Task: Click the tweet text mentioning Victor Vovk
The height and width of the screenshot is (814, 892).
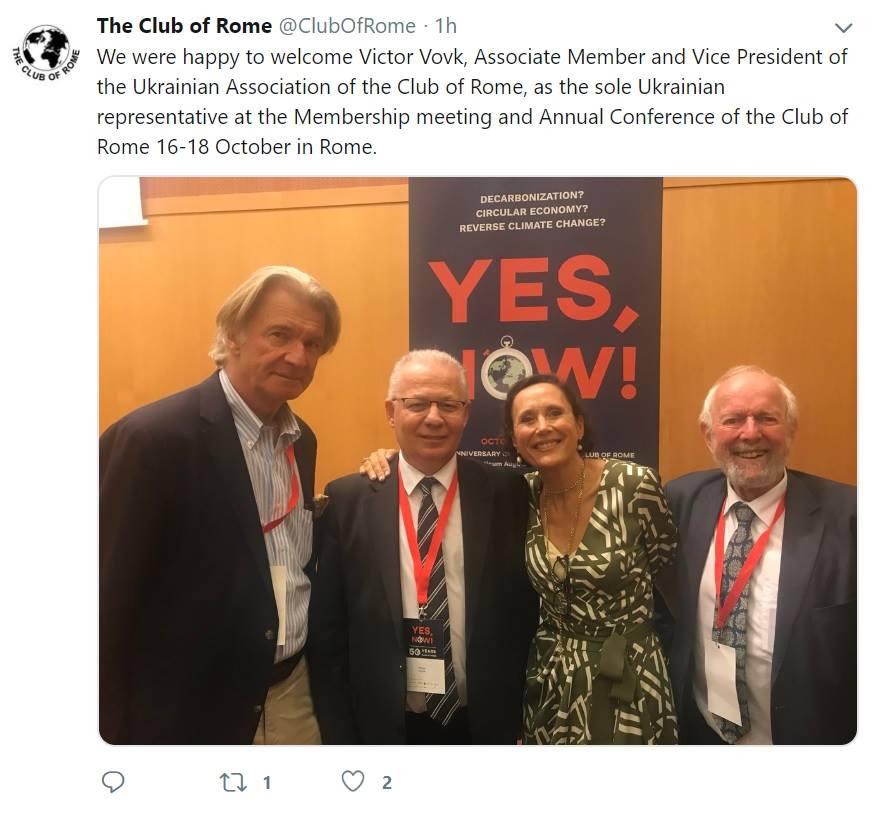Action: [472, 102]
